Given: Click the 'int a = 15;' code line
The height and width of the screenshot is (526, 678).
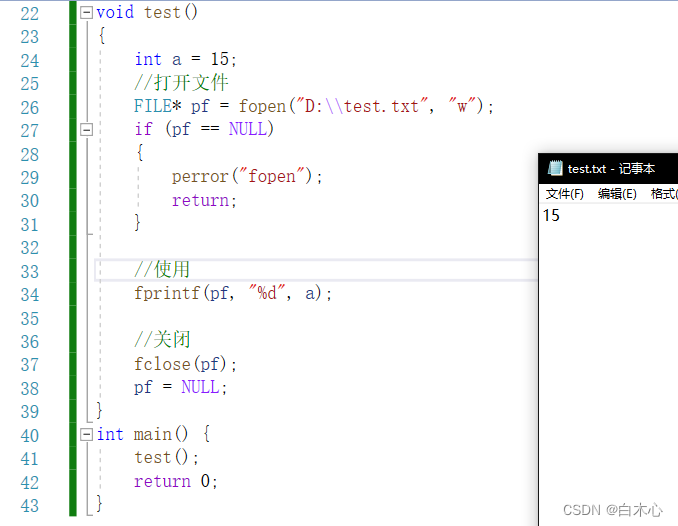Looking at the screenshot, I should (x=185, y=59).
